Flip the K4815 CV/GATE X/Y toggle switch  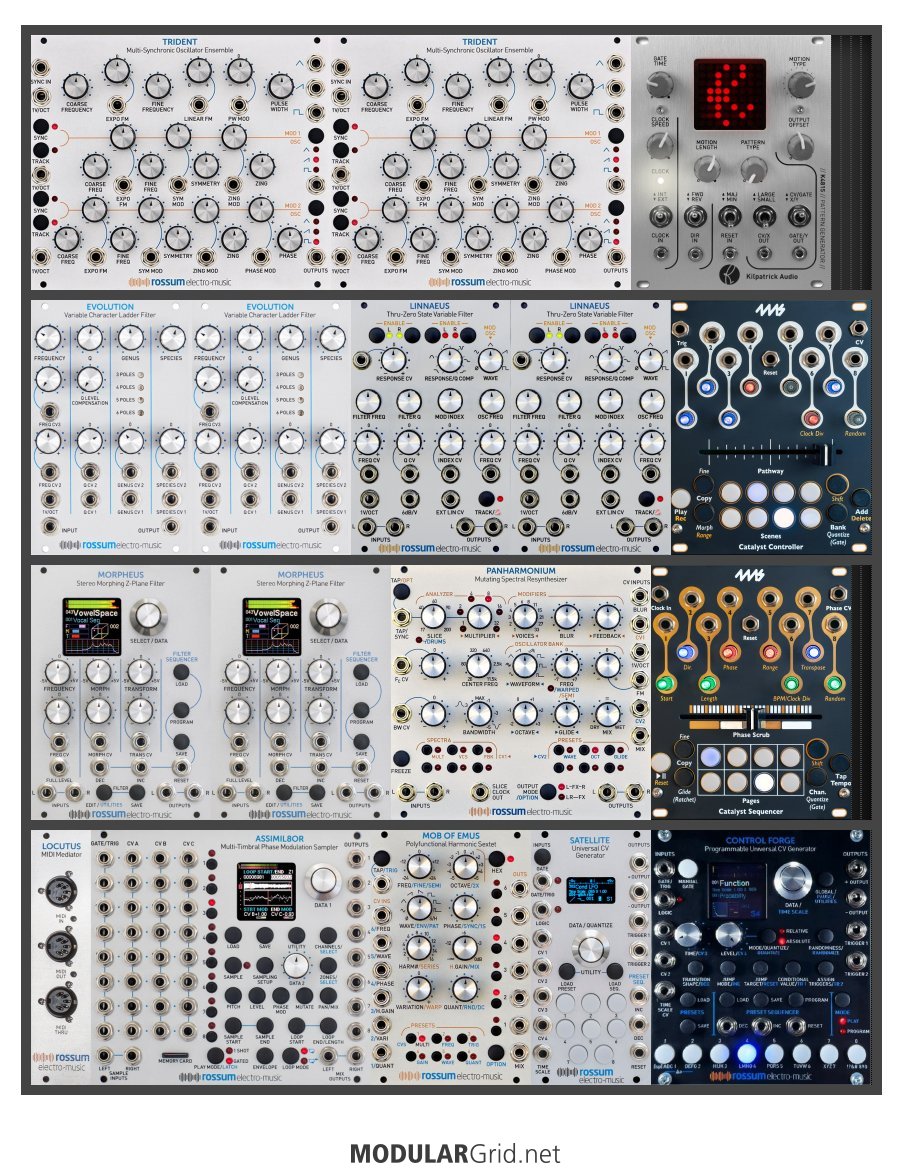pyautogui.click(x=798, y=217)
